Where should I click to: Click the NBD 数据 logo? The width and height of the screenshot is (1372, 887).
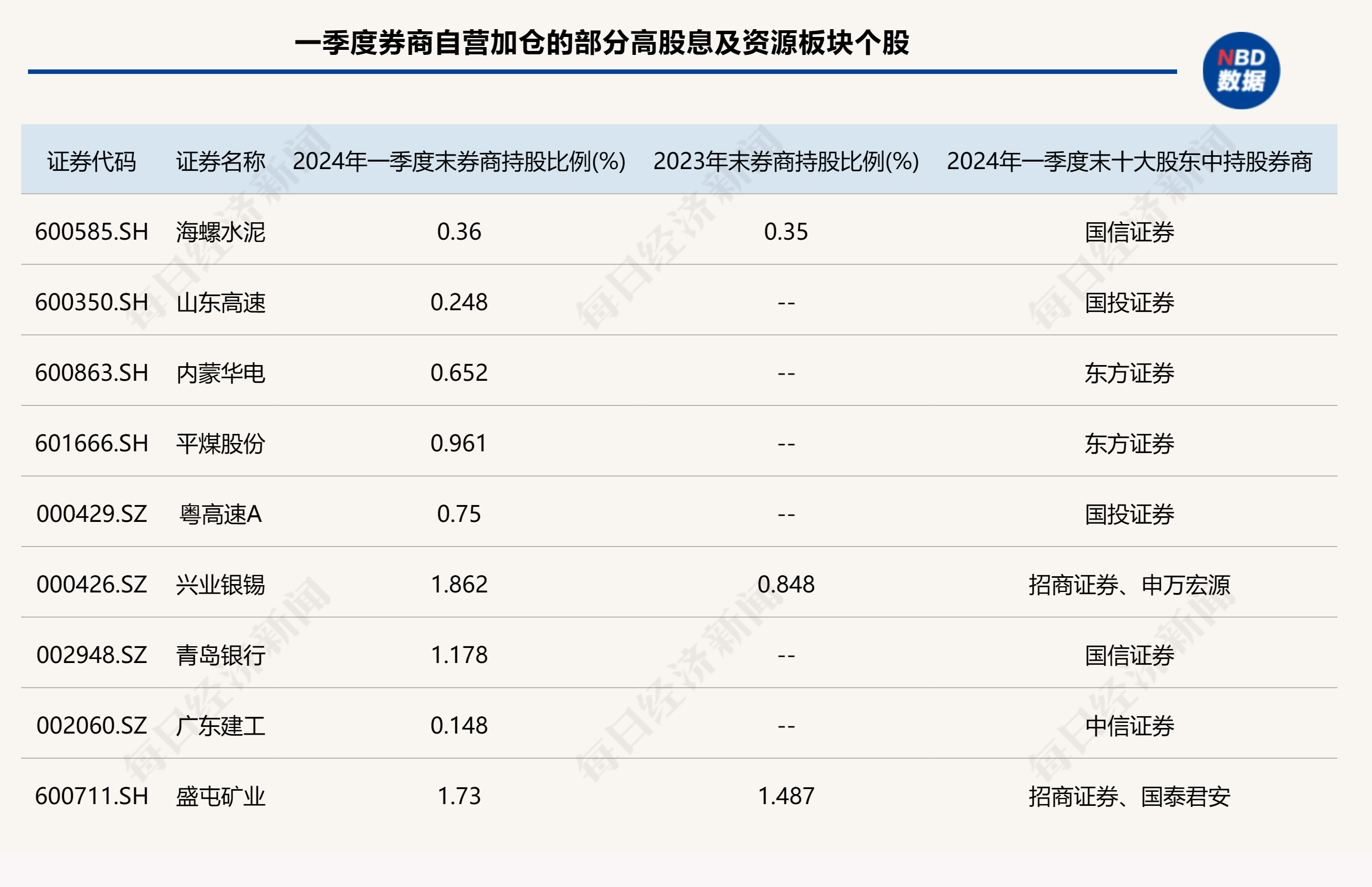(1240, 70)
